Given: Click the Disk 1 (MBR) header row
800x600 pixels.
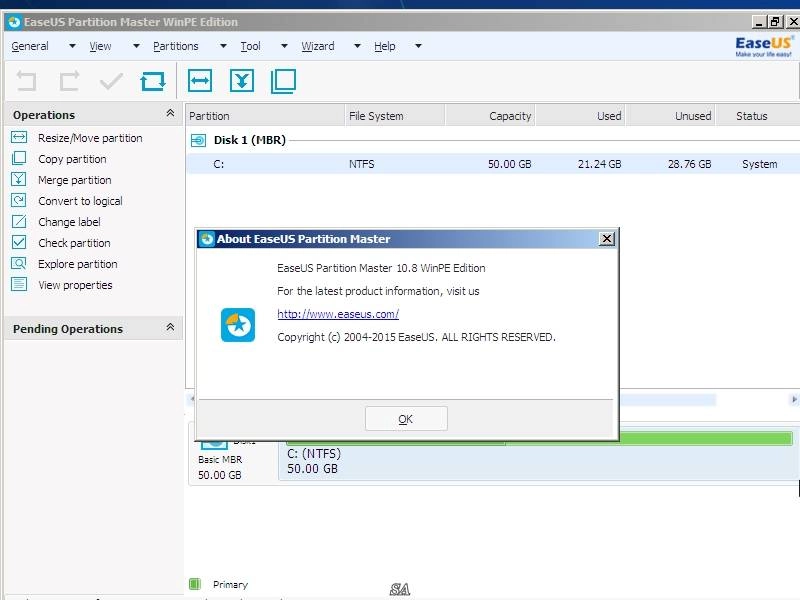Looking at the screenshot, I should 493,140.
